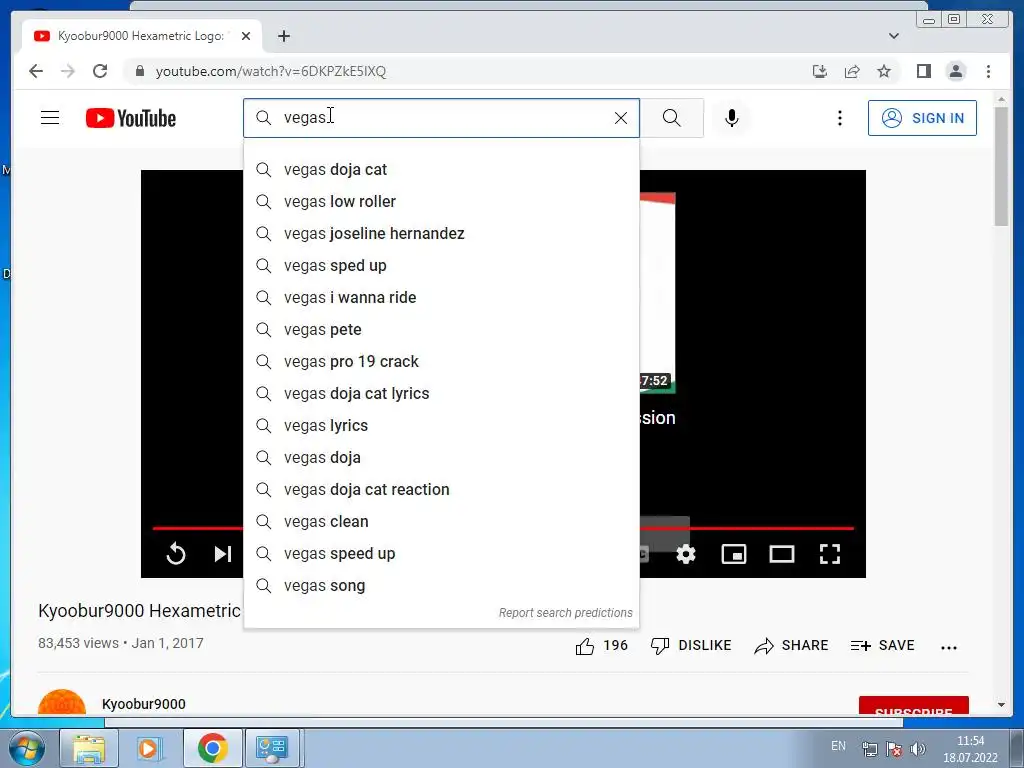Enable miniplayer mode
1024x768 pixels.
click(733, 554)
